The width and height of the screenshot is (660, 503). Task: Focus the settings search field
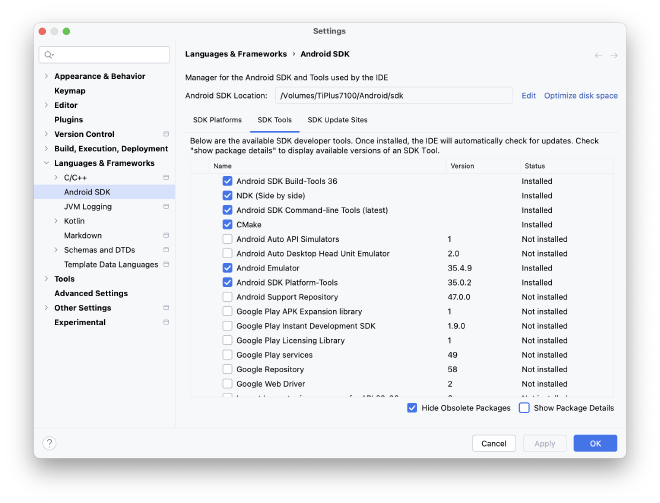pyautogui.click(x=104, y=55)
